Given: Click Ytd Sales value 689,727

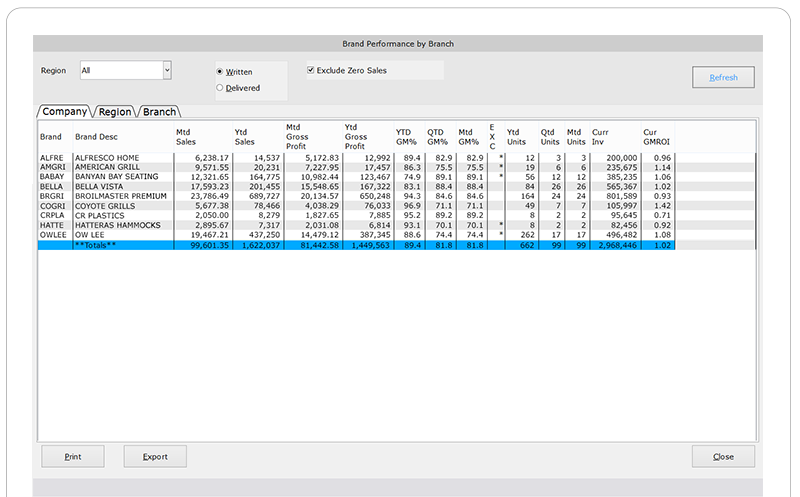Looking at the screenshot, I should tap(265, 196).
